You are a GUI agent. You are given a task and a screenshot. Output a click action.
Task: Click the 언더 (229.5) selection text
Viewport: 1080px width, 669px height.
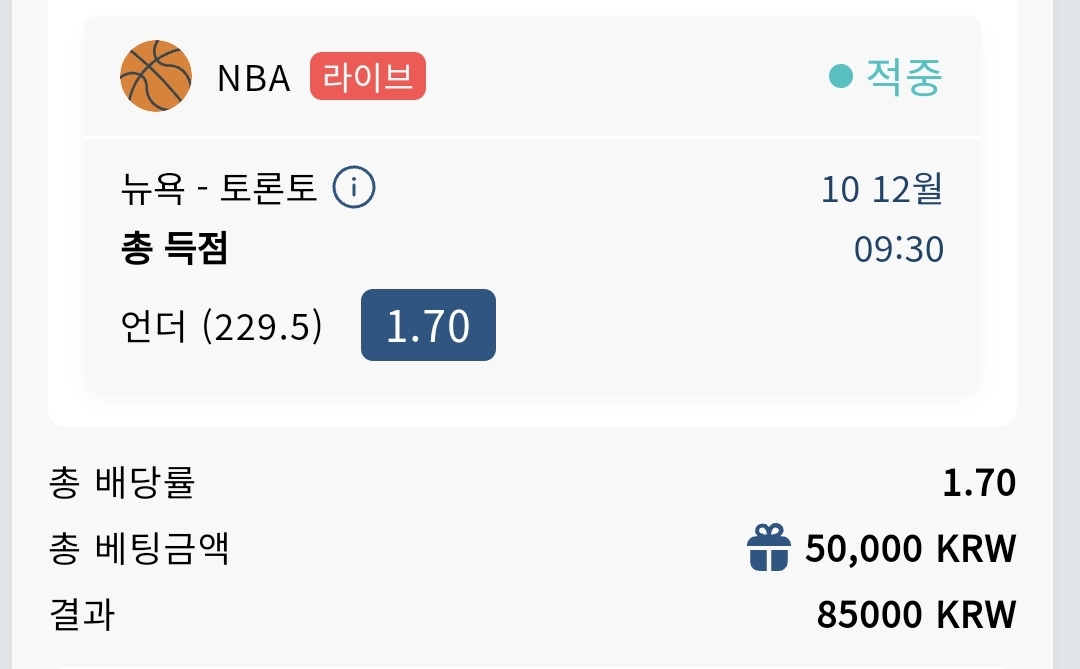pyautogui.click(x=221, y=326)
